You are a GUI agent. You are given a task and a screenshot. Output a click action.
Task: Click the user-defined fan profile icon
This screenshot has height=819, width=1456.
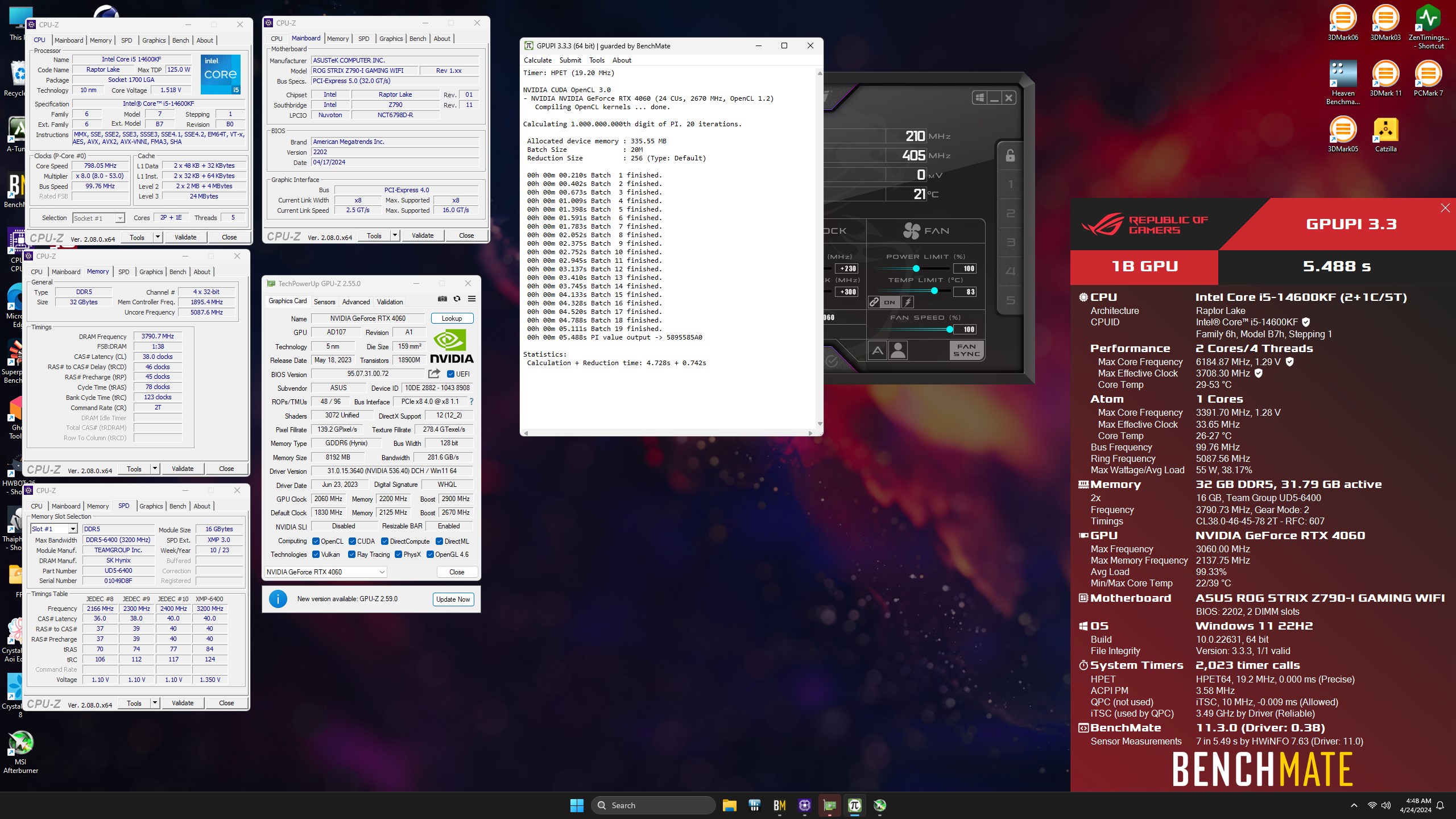click(x=898, y=350)
